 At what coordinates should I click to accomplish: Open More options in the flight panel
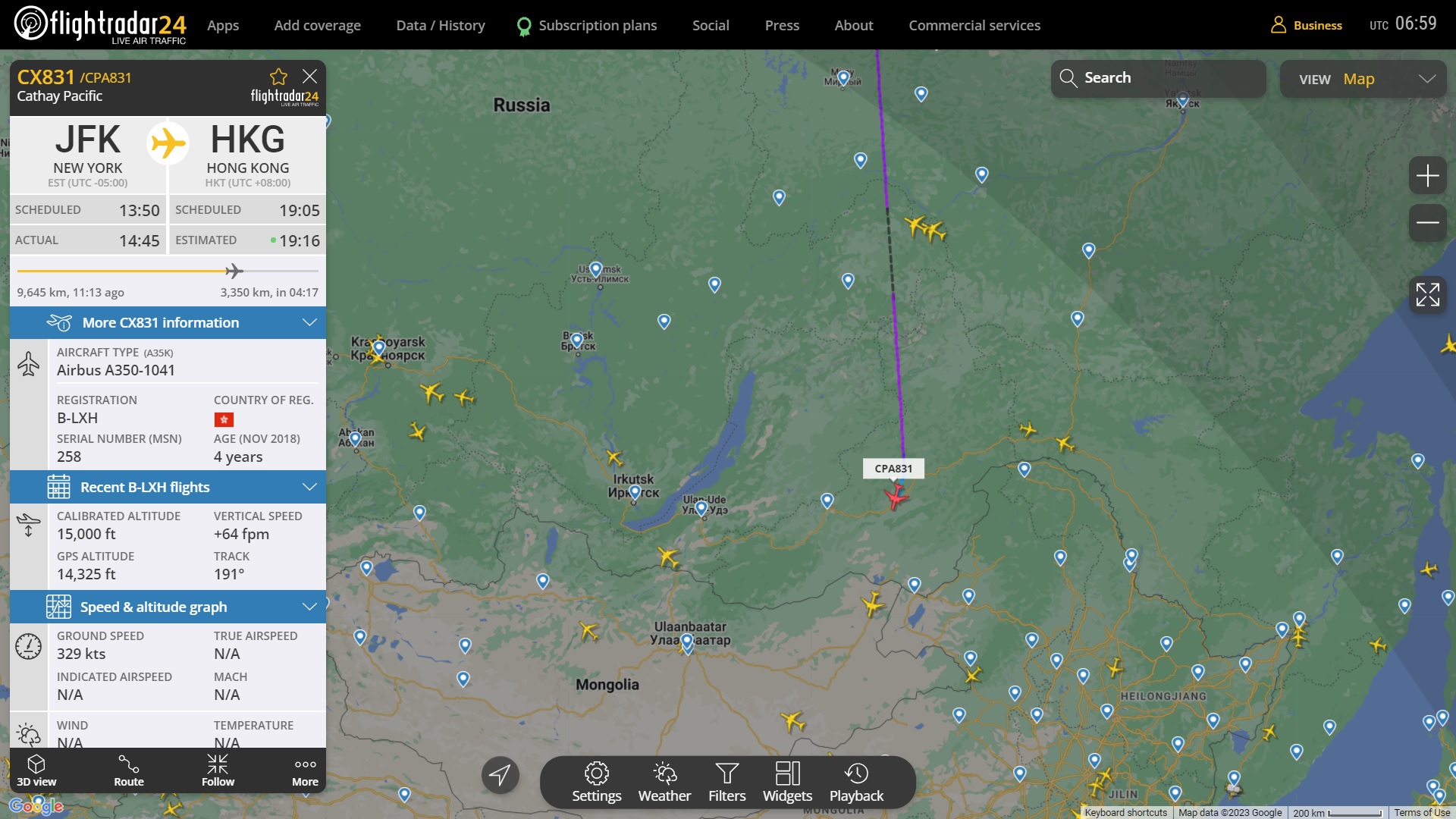tap(305, 770)
